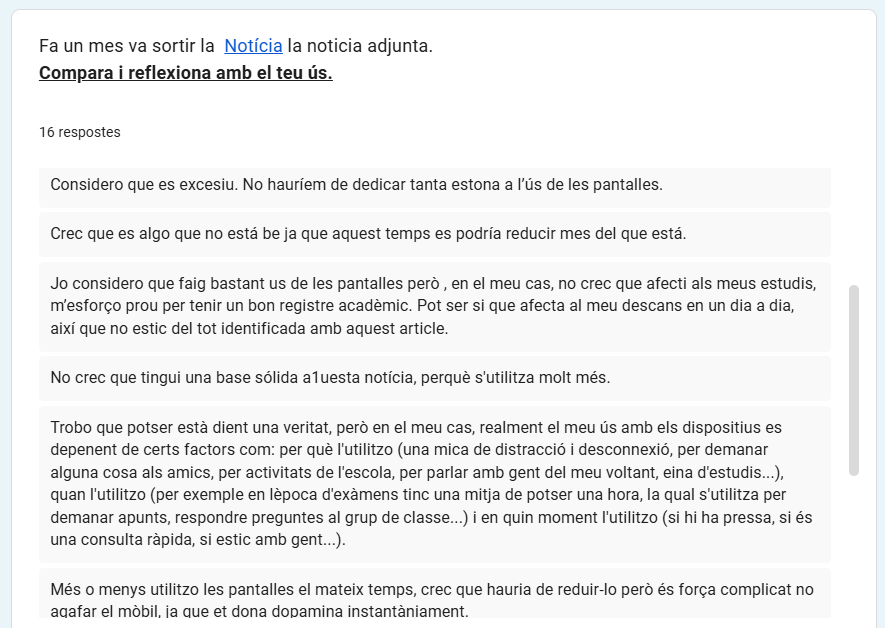This screenshot has height=628, width=885.
Task: Select the response starting "Crec que es algo"
Action: 435,234
